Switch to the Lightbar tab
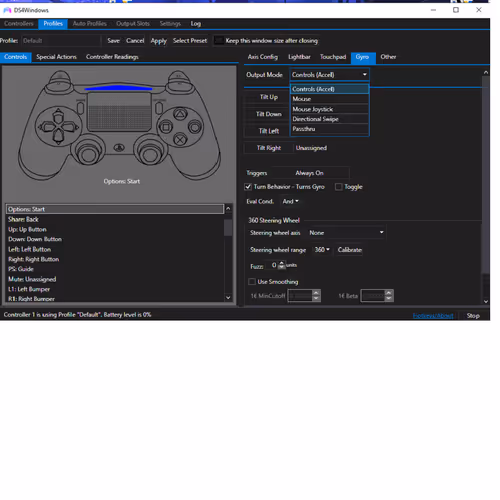This screenshot has width=500, height=500. coord(299,57)
